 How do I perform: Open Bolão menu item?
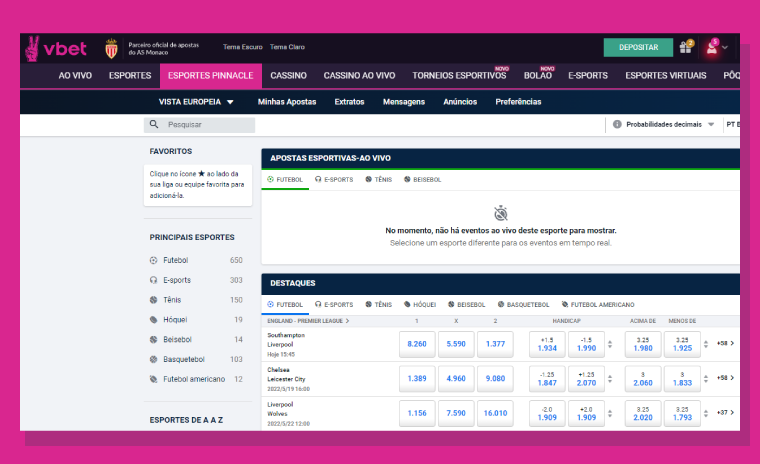(x=538, y=76)
